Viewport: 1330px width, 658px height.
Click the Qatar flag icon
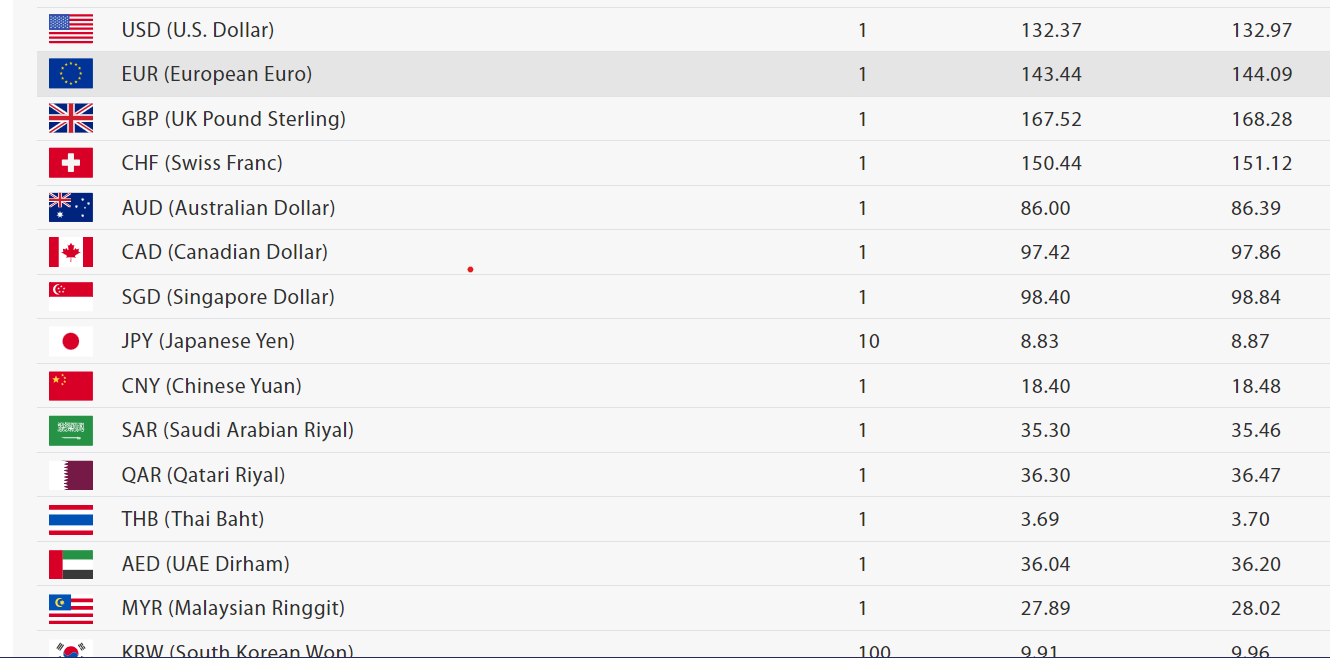coord(71,475)
